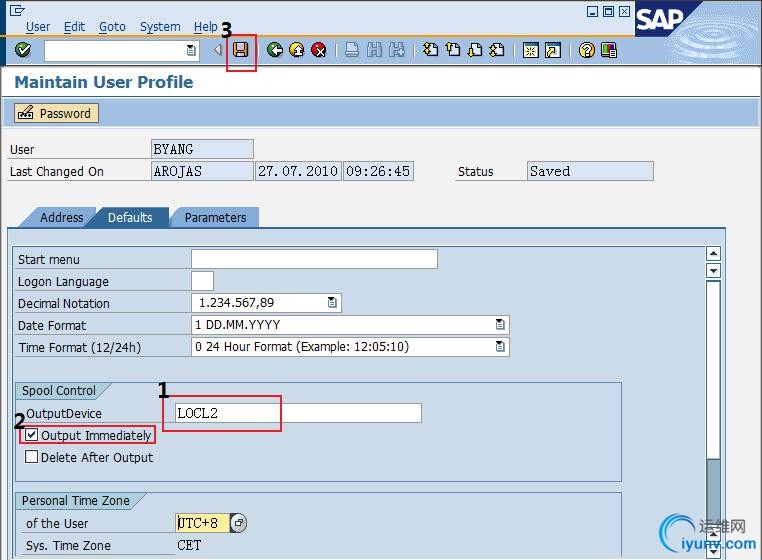Open the window menu icon at top-left
The height and width of the screenshot is (560, 762).
point(17,10)
